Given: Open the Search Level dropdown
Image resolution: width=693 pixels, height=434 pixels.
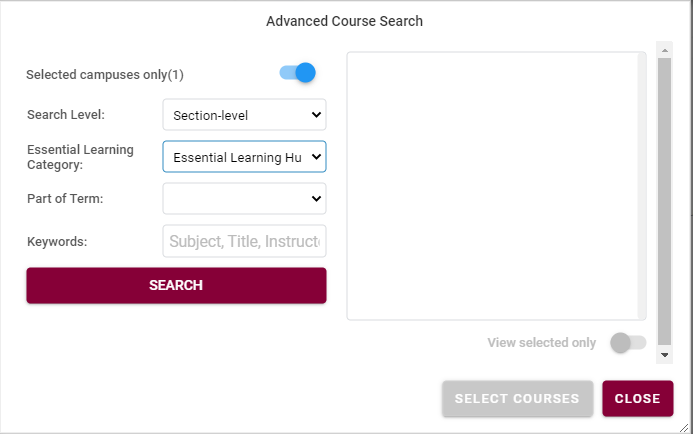Looking at the screenshot, I should pyautogui.click(x=244, y=115).
